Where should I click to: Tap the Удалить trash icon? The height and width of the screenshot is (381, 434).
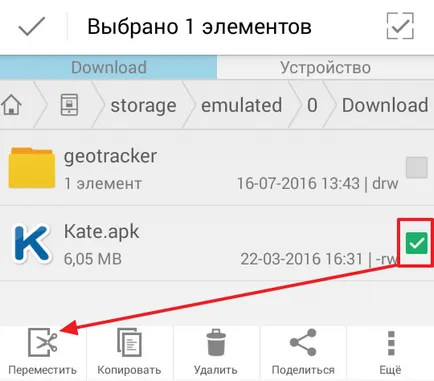(216, 342)
